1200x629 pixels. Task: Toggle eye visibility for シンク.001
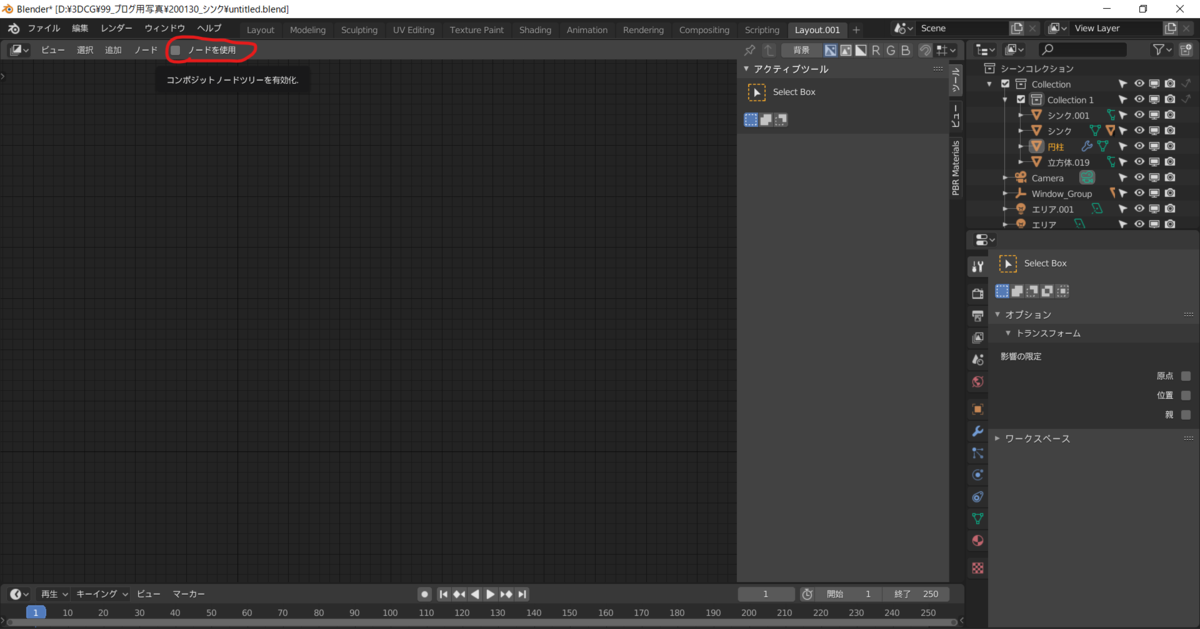pyautogui.click(x=1139, y=115)
